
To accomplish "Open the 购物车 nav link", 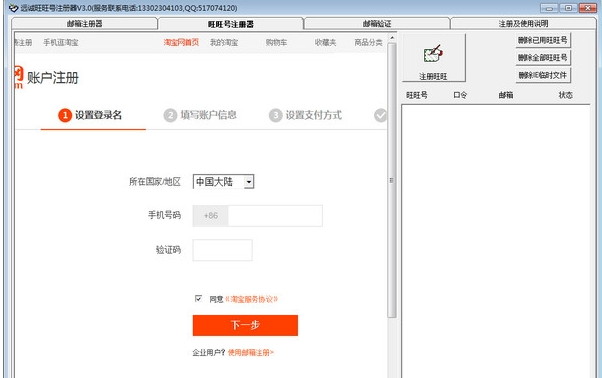I will tap(276, 42).
